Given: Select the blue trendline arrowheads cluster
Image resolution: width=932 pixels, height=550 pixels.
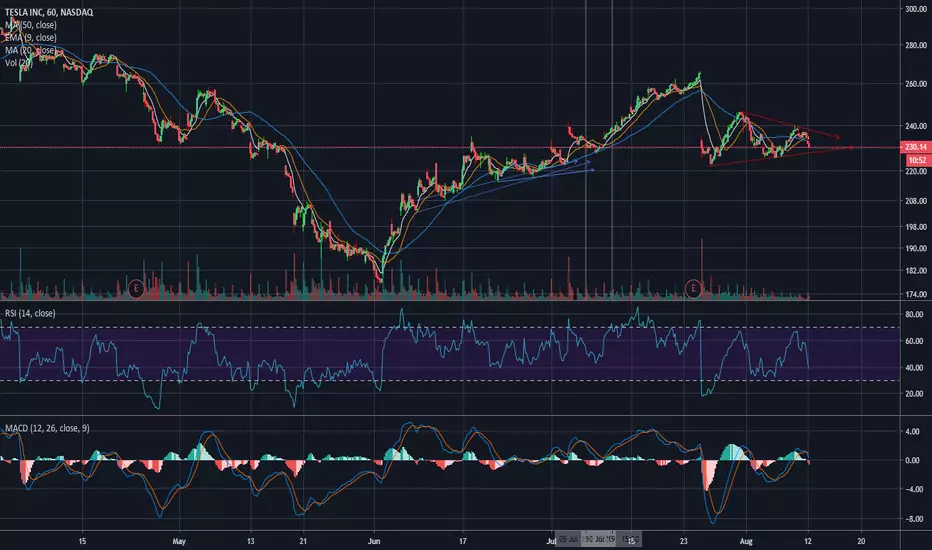Looking at the screenshot, I should coord(591,164).
